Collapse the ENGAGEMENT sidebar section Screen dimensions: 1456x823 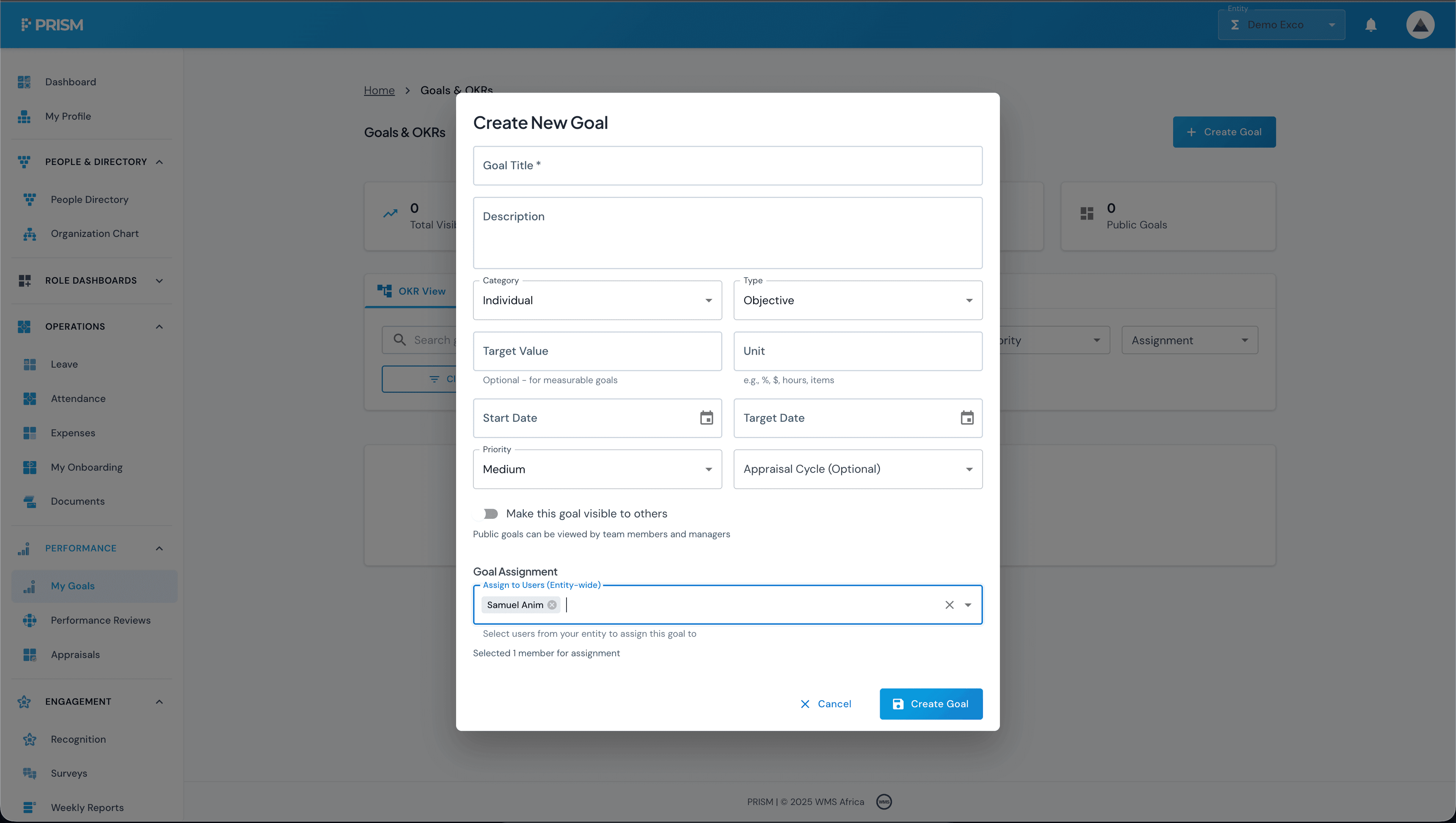tap(158, 702)
